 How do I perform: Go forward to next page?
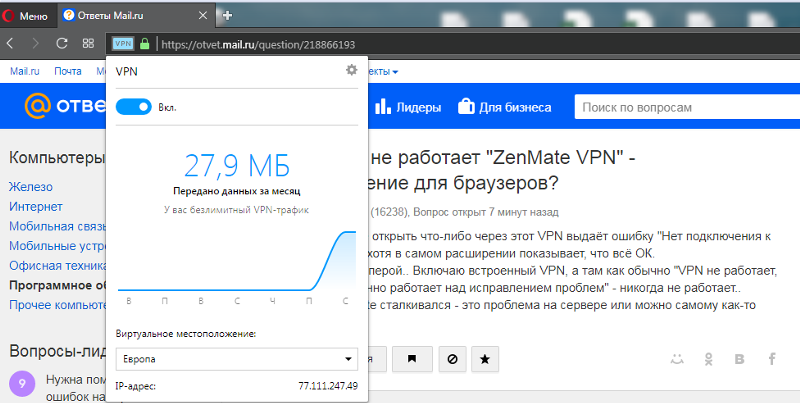click(x=35, y=44)
